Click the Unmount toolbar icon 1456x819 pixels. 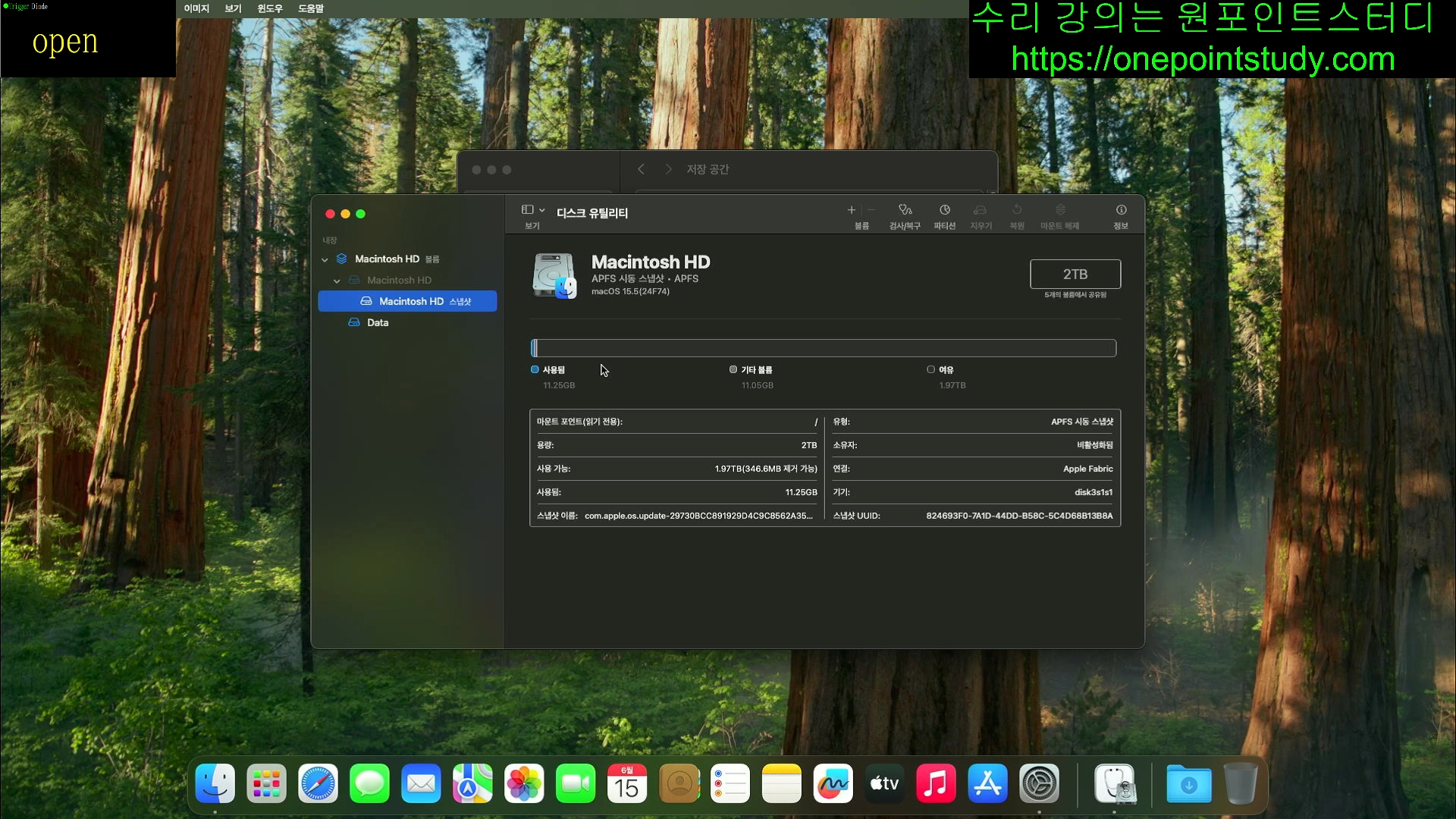click(1060, 210)
